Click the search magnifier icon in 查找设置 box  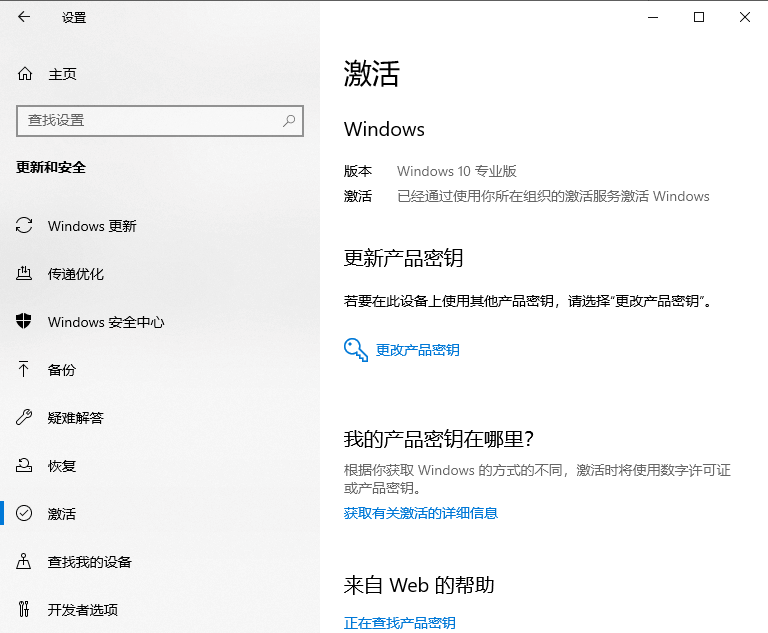pyautogui.click(x=289, y=120)
